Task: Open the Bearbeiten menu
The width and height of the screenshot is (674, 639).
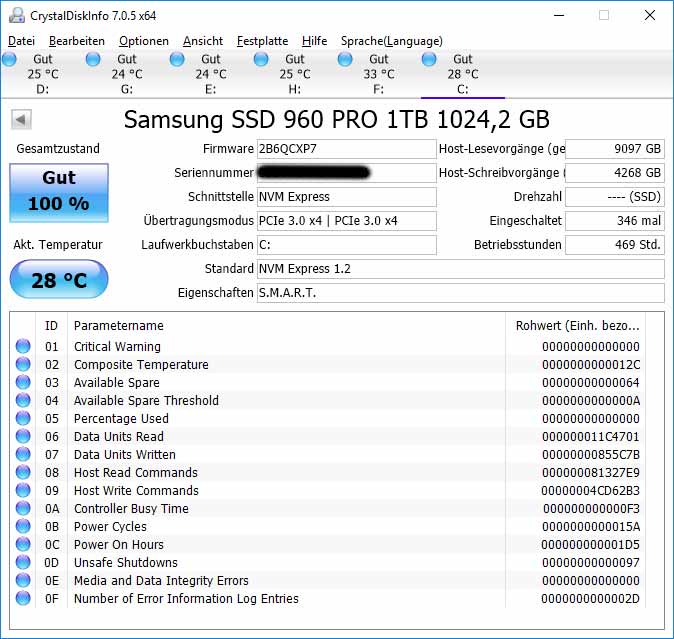Action: point(77,41)
